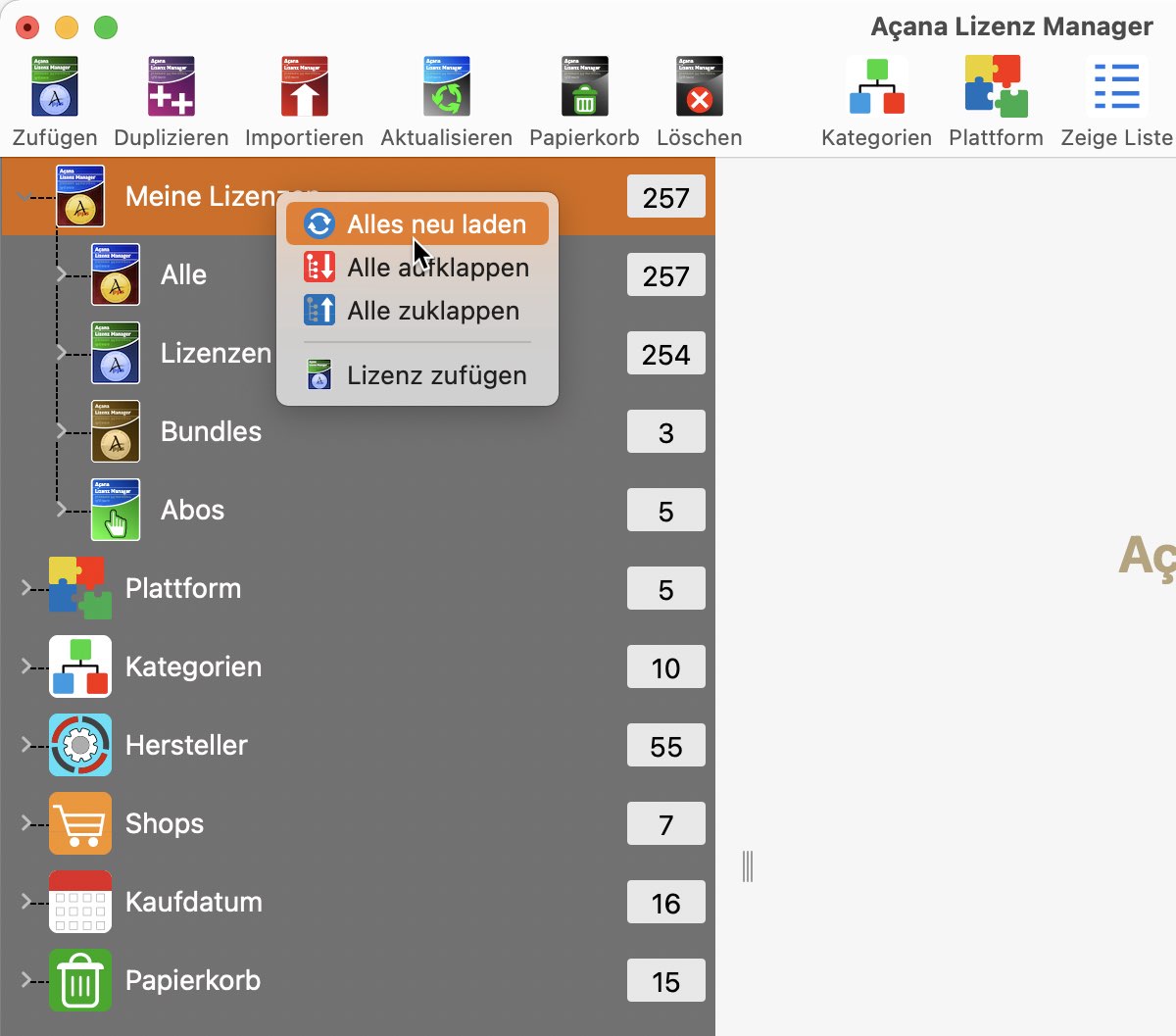This screenshot has width=1176, height=1036.
Task: Expand the Plattform tree node
Action: pyautogui.click(x=25, y=587)
